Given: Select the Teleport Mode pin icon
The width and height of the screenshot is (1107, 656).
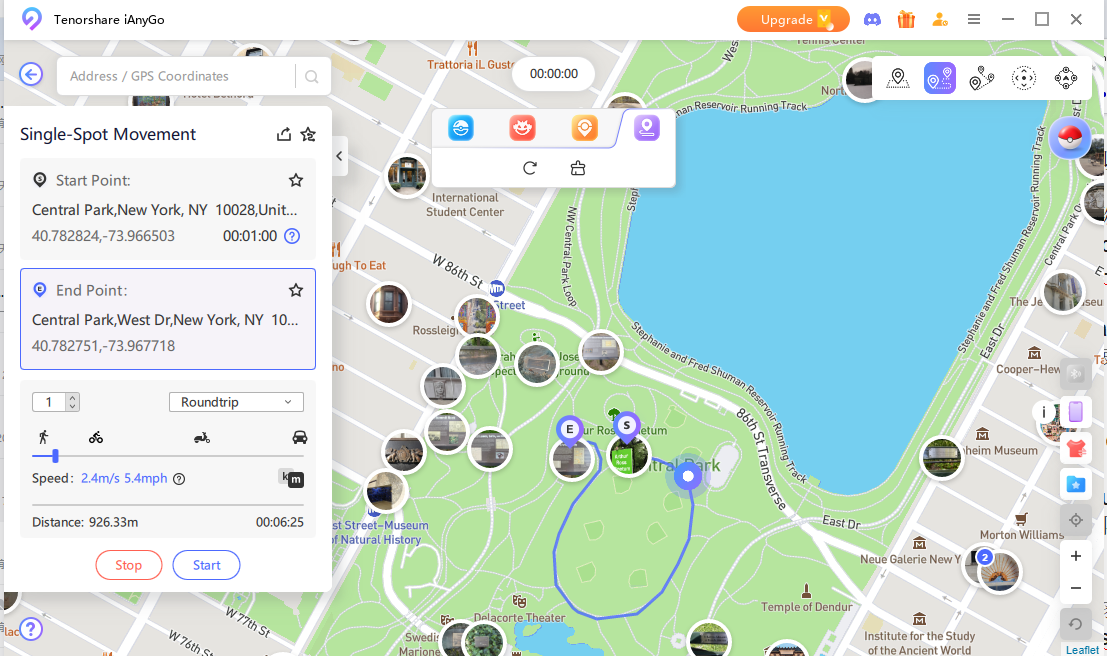Looking at the screenshot, I should tap(897, 77).
